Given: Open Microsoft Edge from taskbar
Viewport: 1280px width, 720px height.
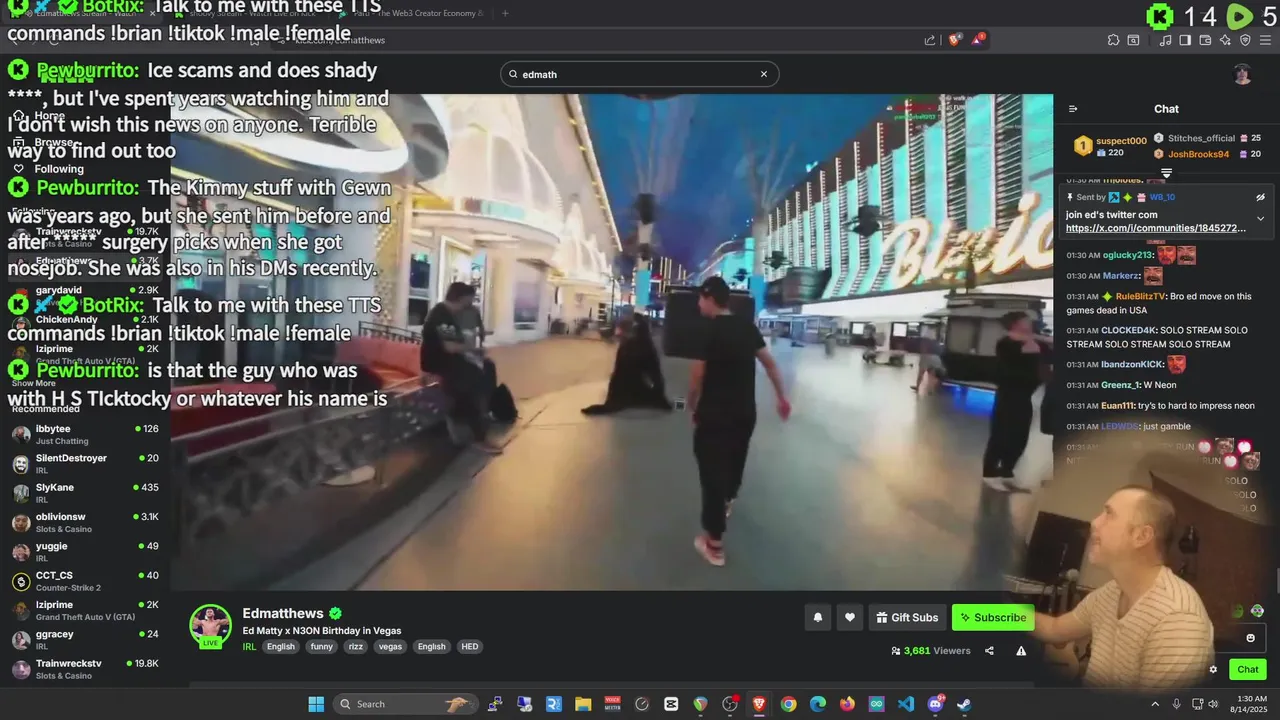Looking at the screenshot, I should [x=818, y=704].
